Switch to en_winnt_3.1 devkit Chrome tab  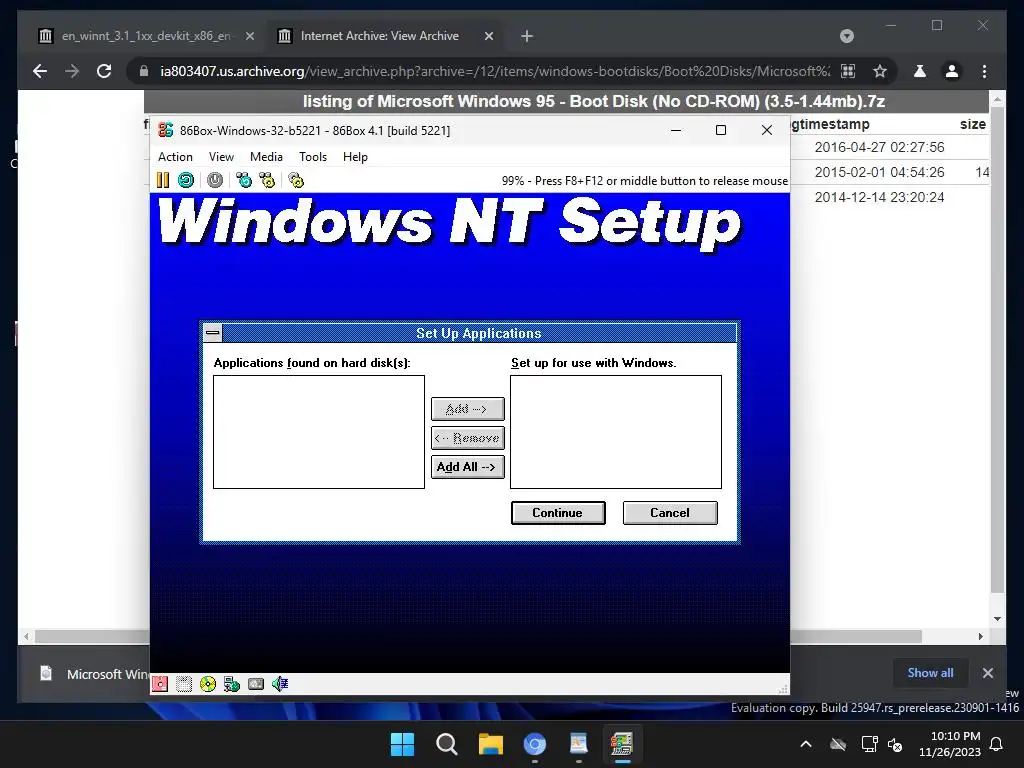[x=146, y=36]
